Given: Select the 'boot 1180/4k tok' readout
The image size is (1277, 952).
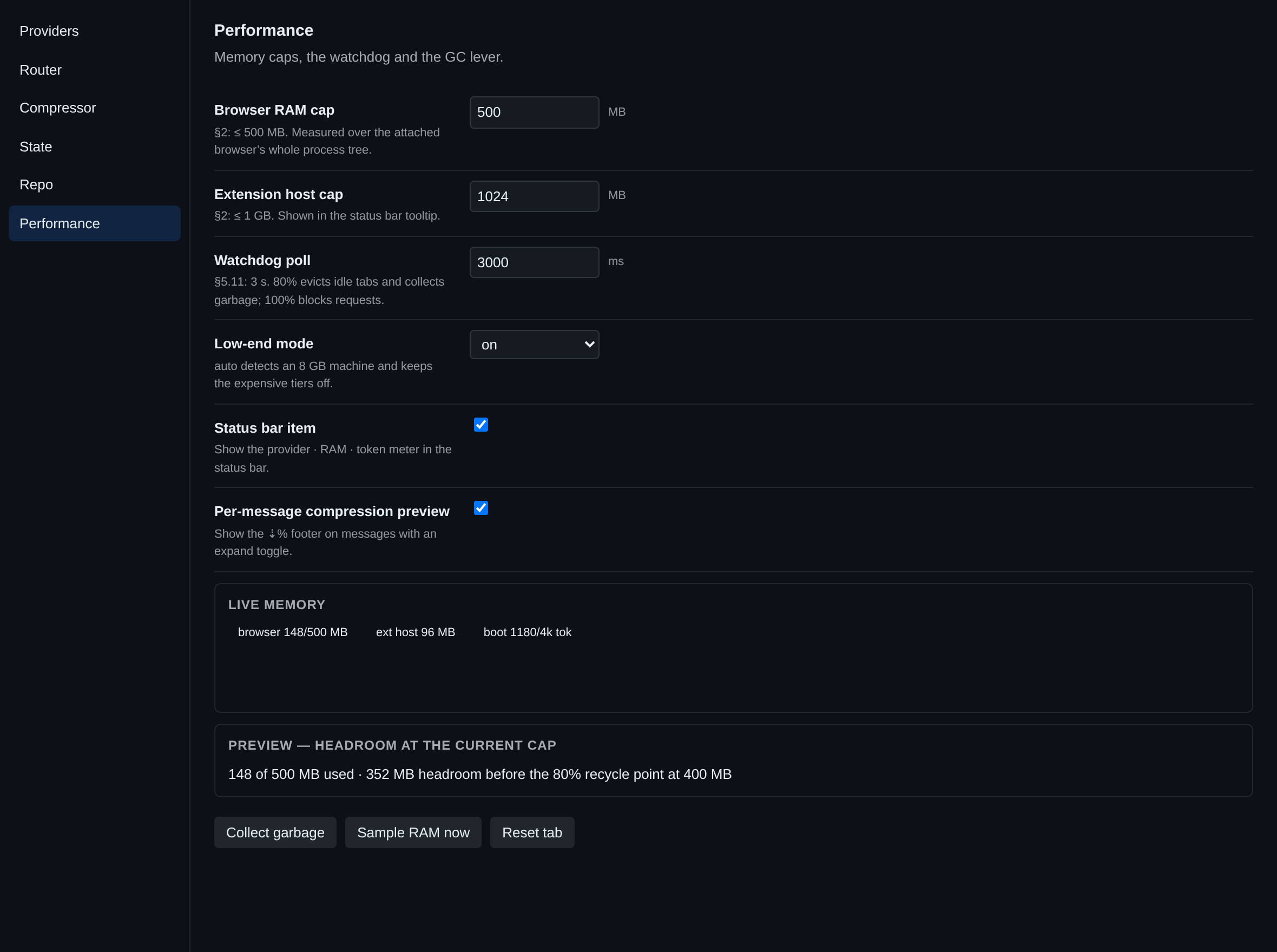Looking at the screenshot, I should [x=527, y=632].
